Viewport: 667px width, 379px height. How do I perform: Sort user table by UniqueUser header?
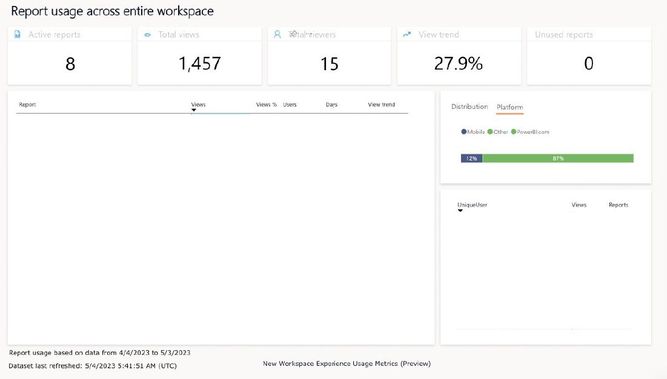[x=472, y=205]
